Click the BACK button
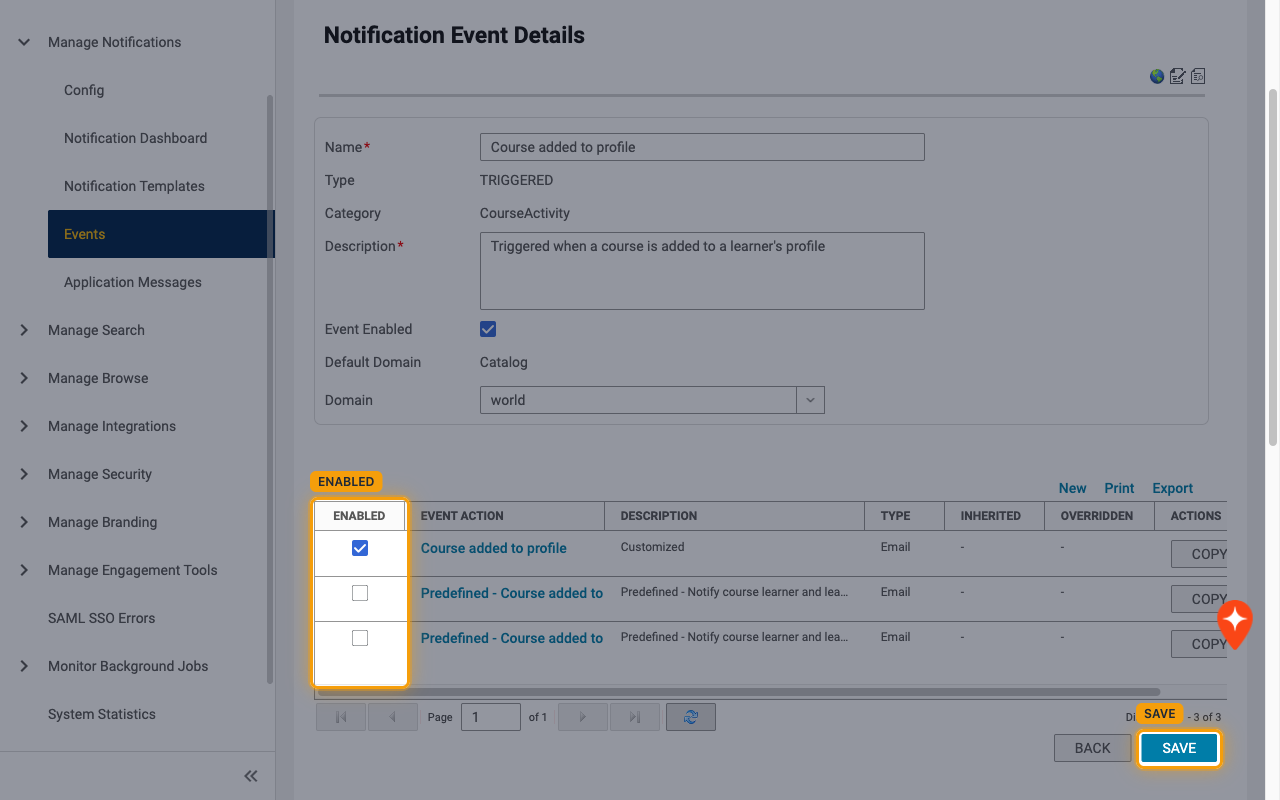This screenshot has height=800, width=1280. click(x=1093, y=748)
